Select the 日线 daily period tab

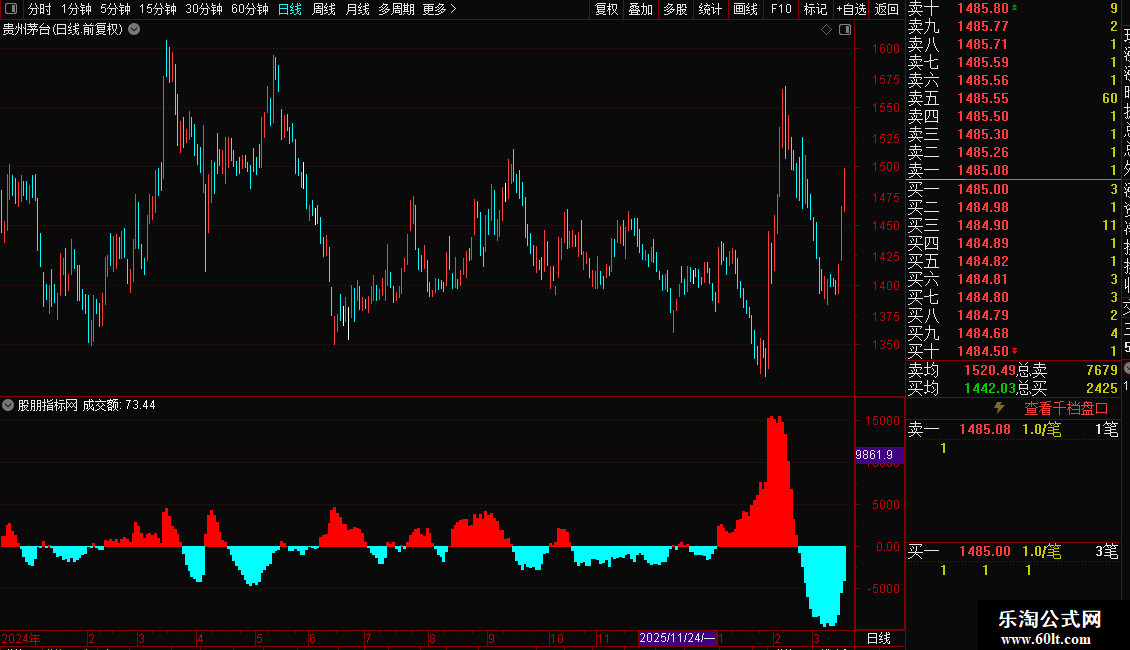[290, 9]
